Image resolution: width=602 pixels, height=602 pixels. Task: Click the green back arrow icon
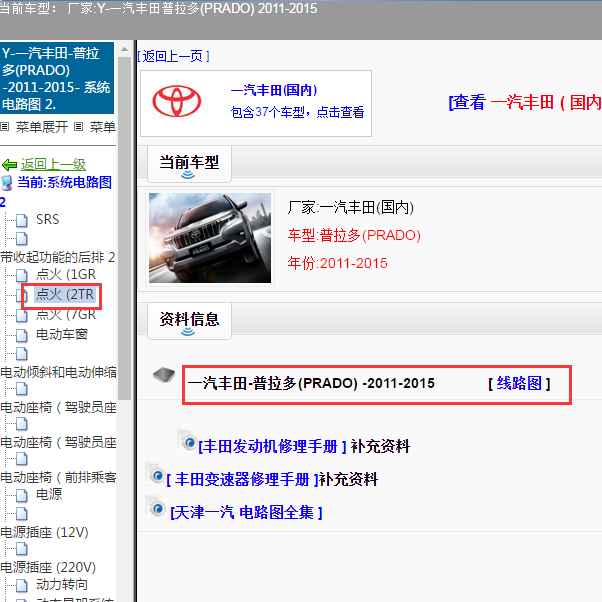pyautogui.click(x=9, y=165)
